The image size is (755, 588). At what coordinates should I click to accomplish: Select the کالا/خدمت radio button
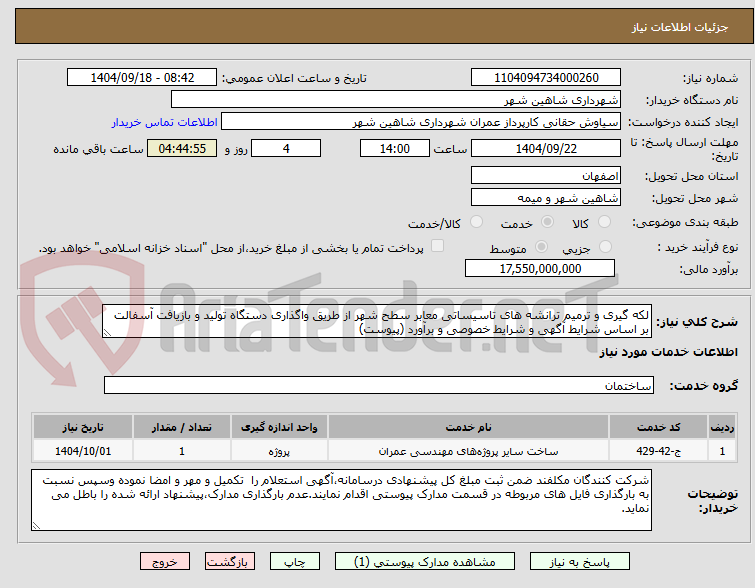click(476, 222)
